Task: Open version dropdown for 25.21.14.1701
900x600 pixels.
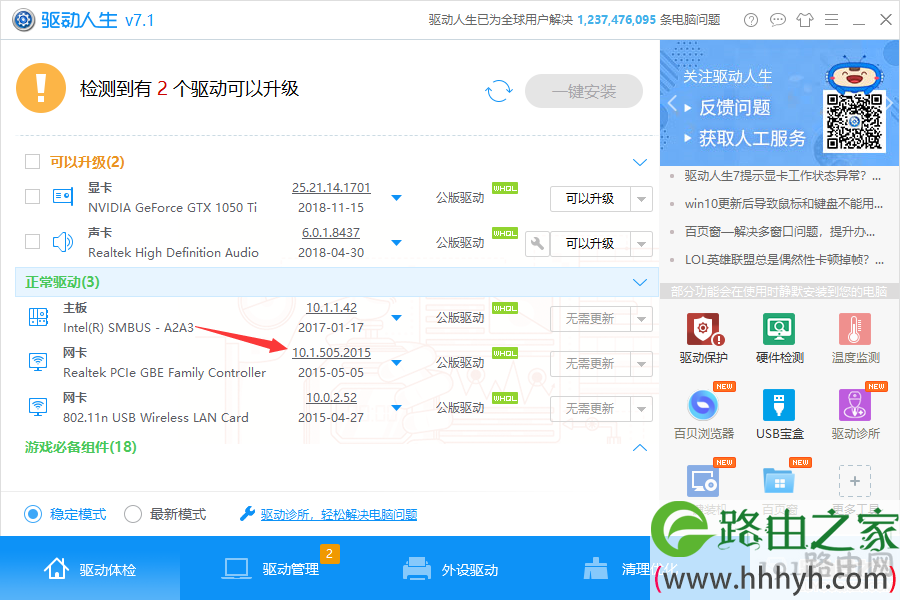Action: coord(396,198)
